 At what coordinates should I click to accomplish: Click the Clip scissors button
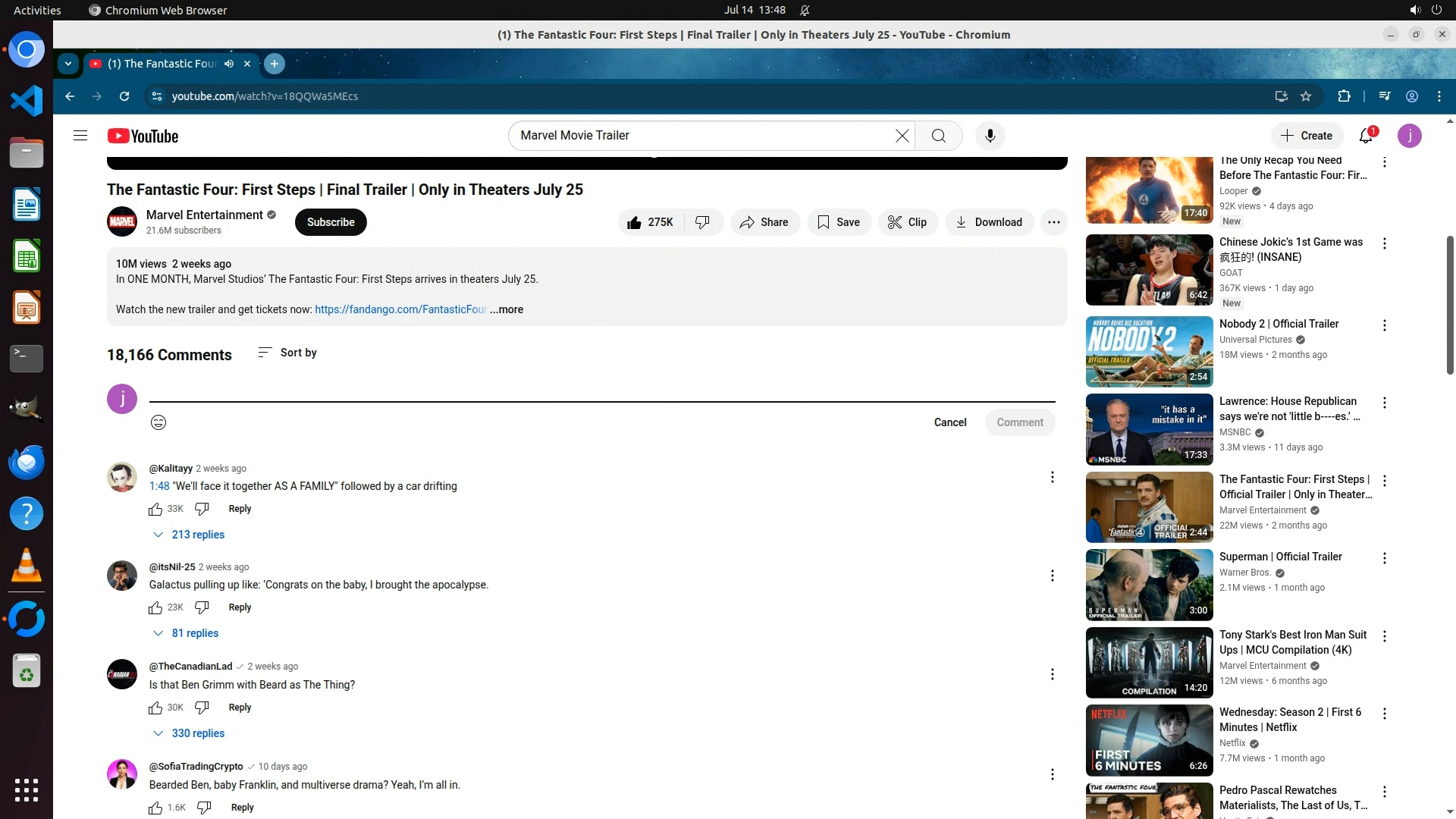908,222
